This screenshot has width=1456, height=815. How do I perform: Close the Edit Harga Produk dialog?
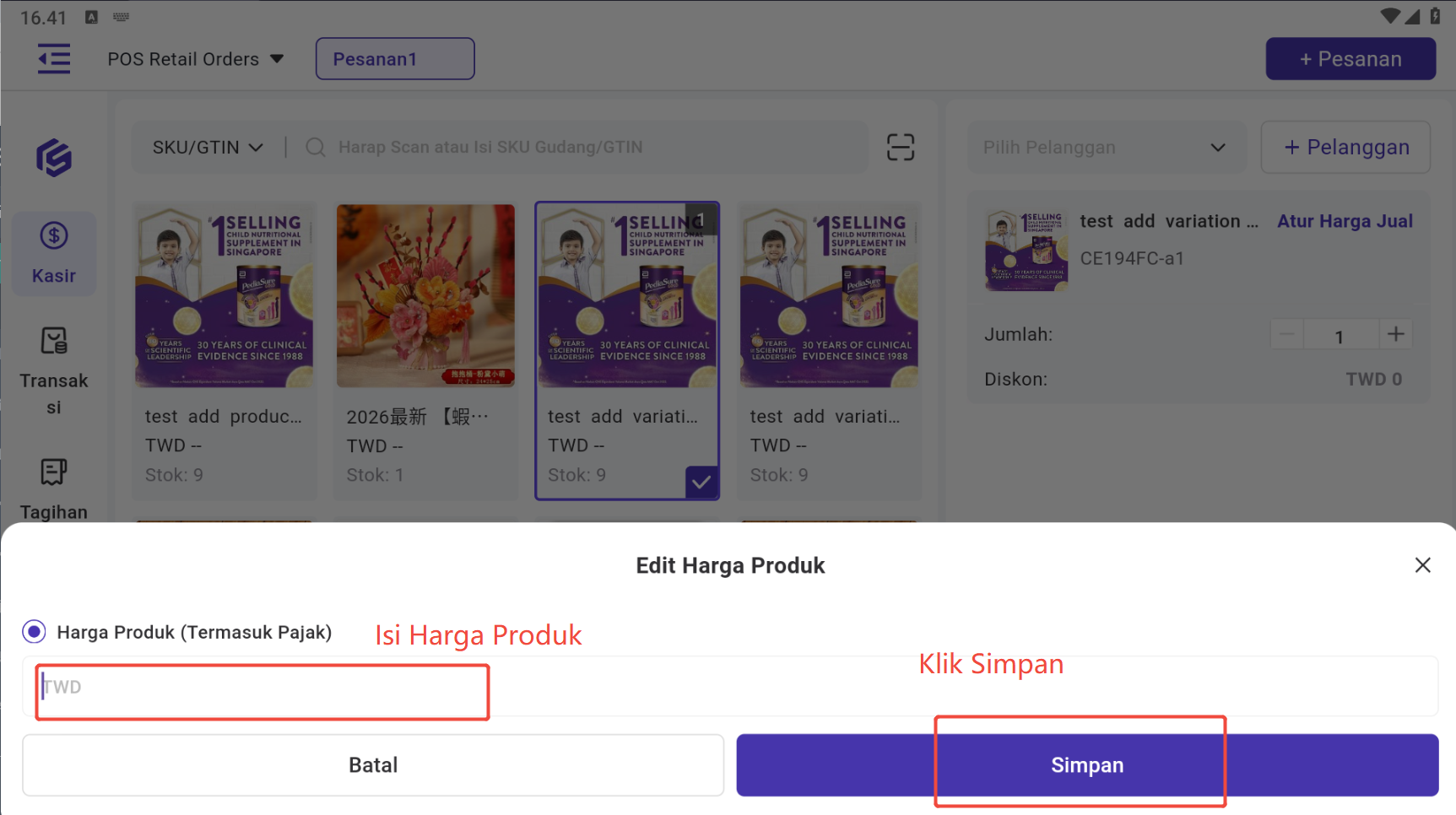[1422, 565]
